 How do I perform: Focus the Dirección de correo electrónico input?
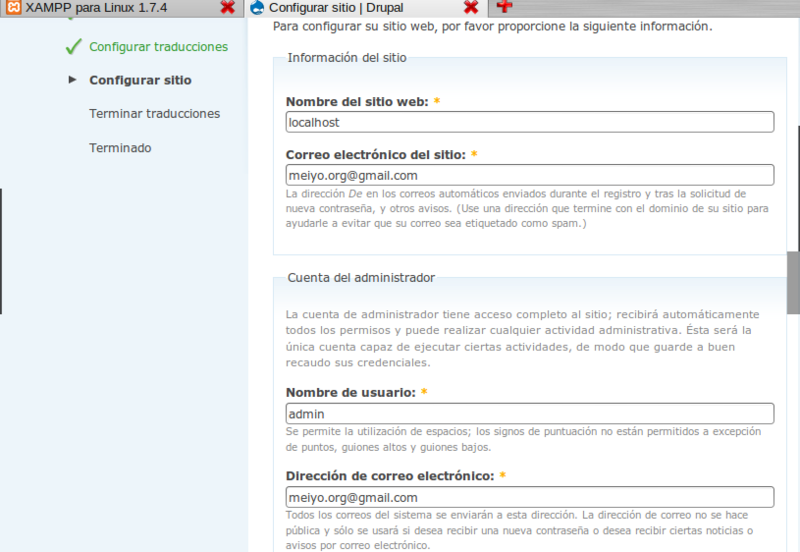[529, 497]
